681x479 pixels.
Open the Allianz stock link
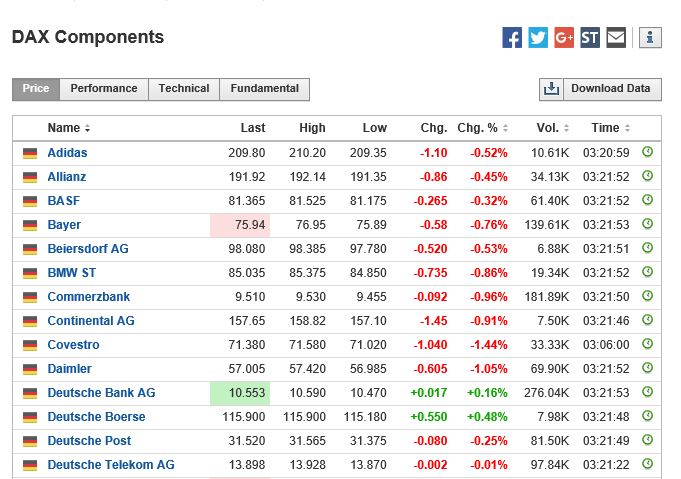(66, 177)
